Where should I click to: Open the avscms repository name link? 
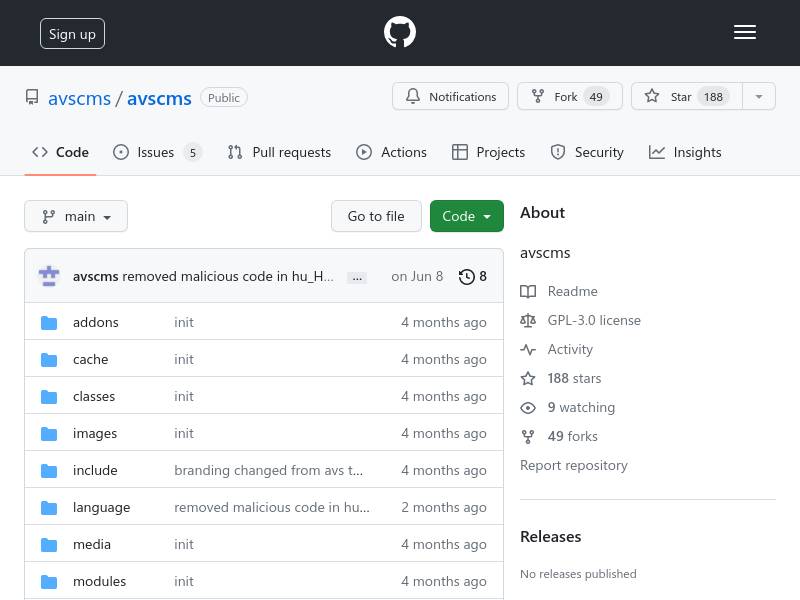[159, 98]
